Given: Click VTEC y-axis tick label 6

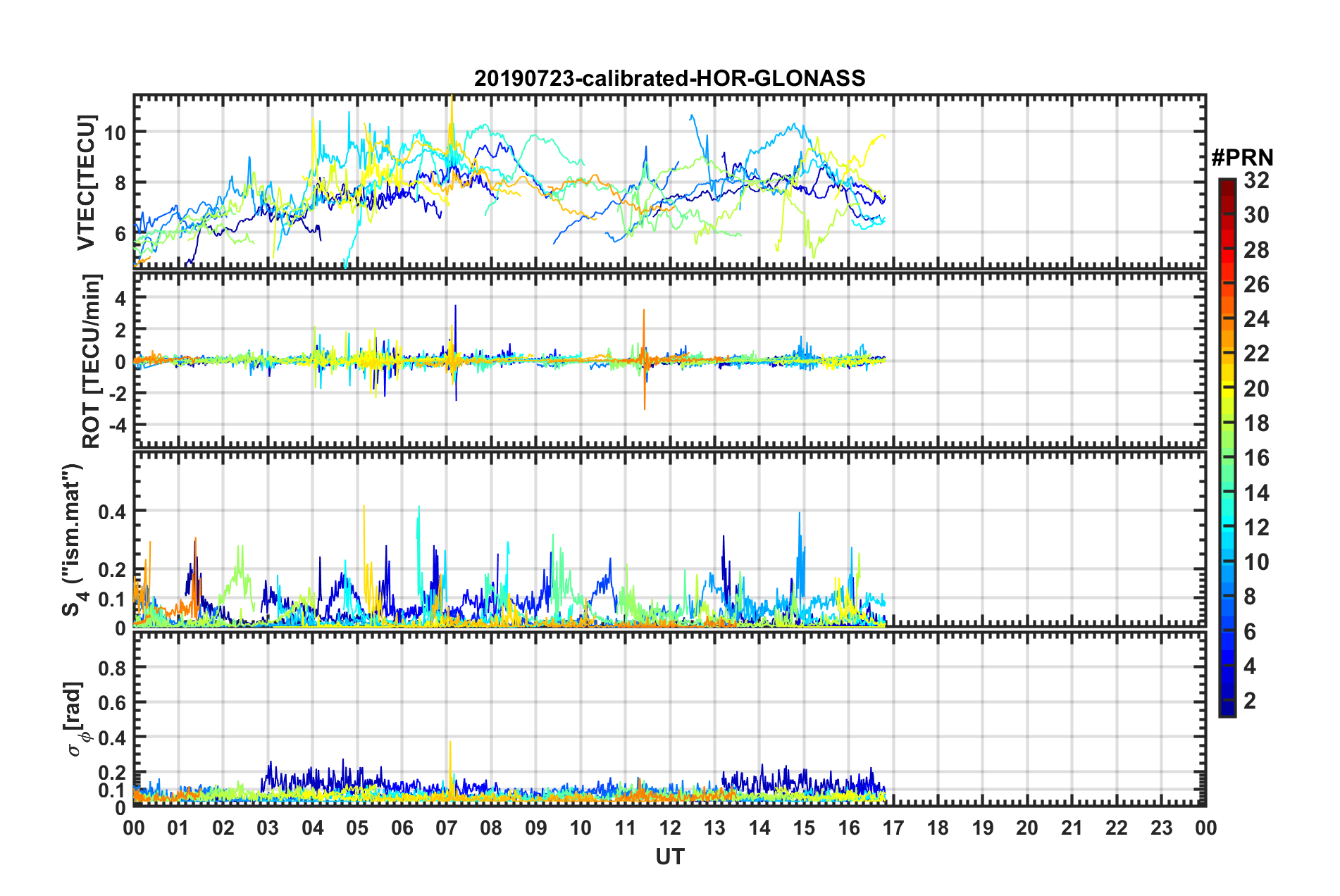Looking at the screenshot, I should coord(120,233).
